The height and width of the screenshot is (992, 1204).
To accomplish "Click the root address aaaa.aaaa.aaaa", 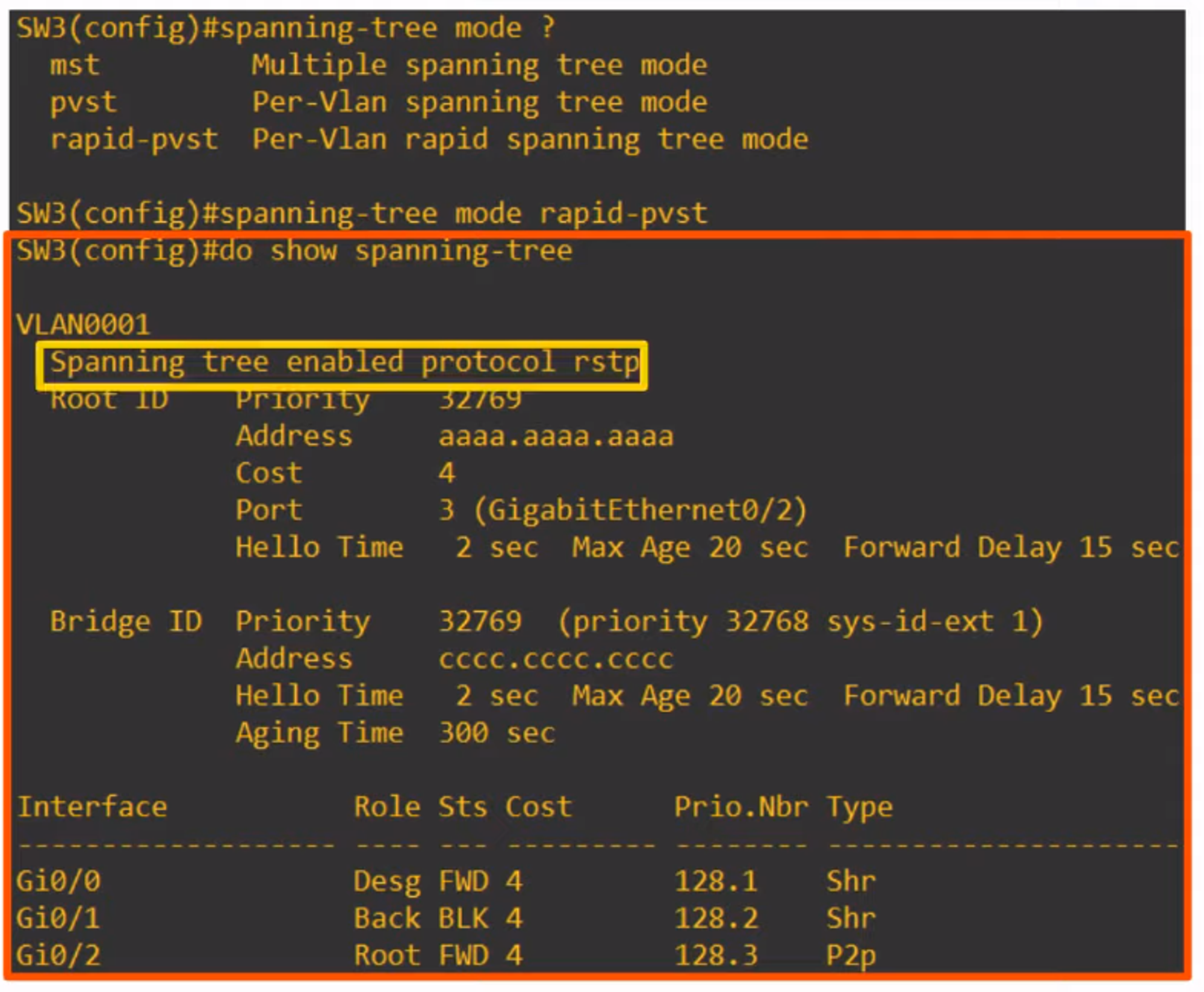I will coord(555,437).
